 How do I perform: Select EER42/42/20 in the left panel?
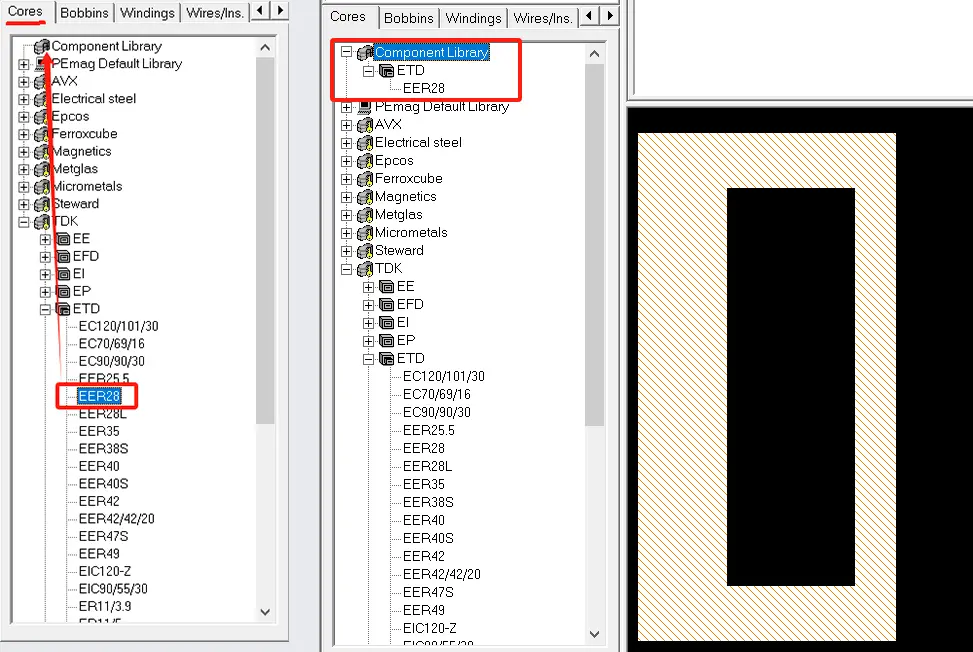point(117,519)
